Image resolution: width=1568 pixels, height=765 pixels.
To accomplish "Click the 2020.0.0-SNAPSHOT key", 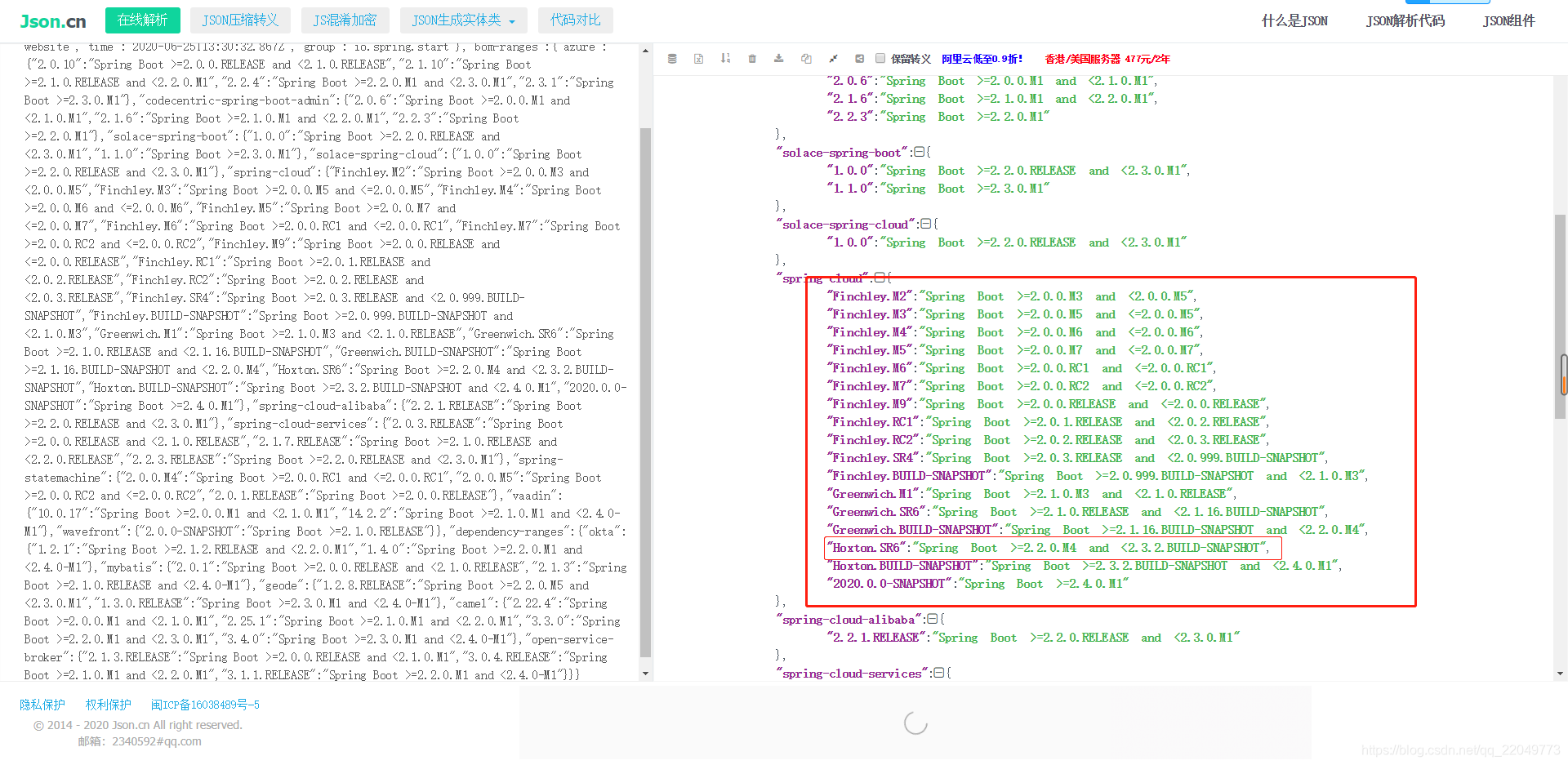I will tap(889, 584).
